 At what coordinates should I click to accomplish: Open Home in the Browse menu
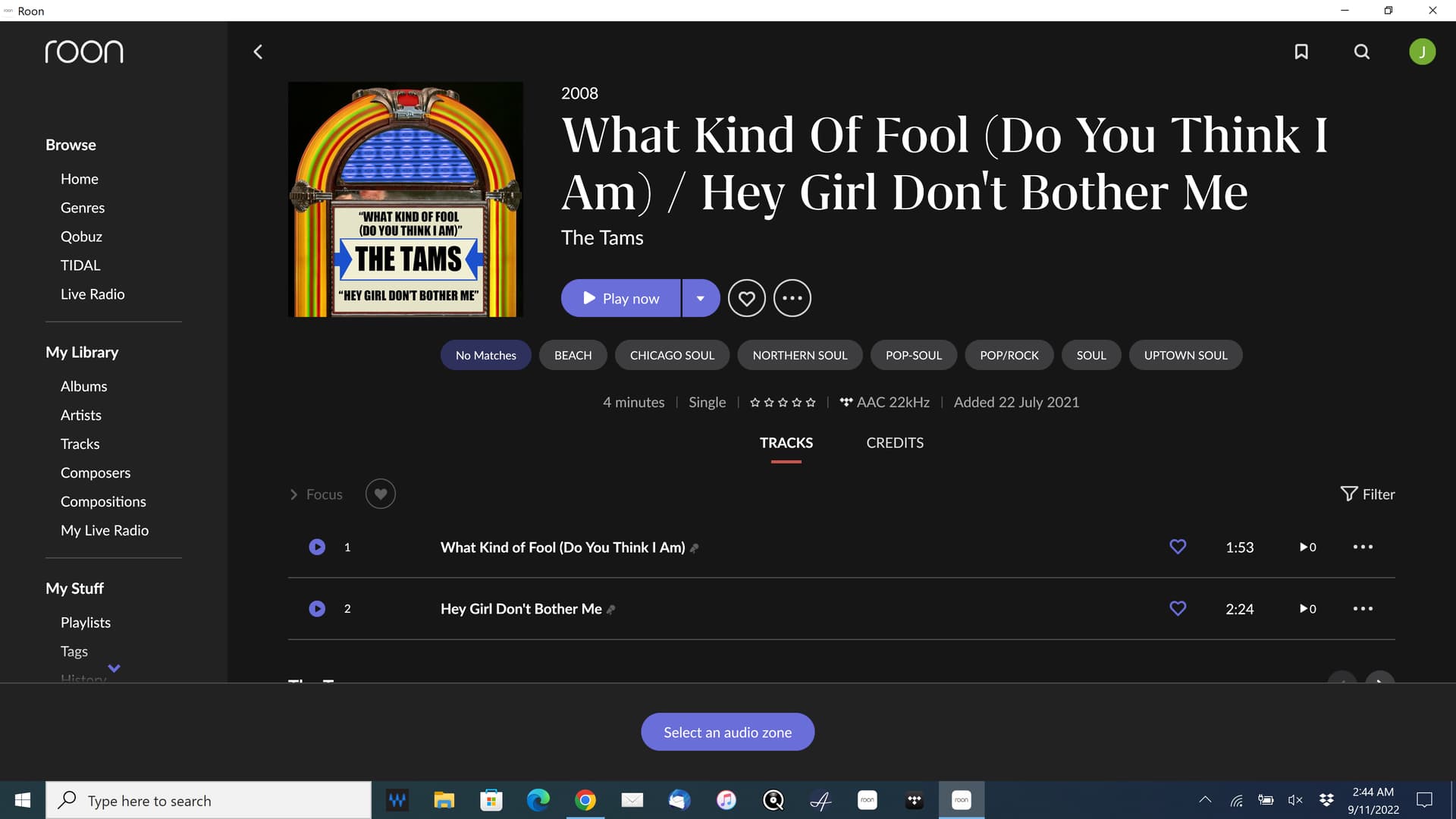click(80, 179)
